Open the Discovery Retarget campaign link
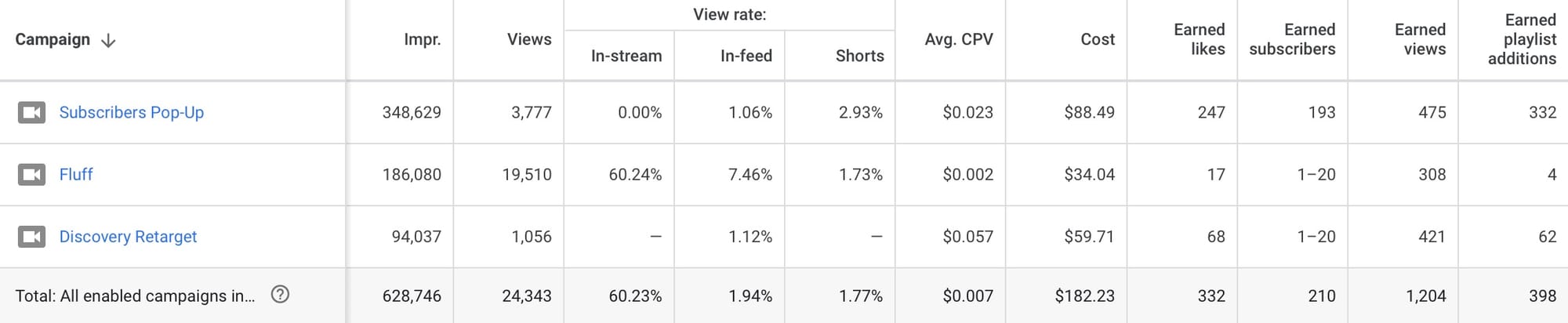Image resolution: width=1568 pixels, height=323 pixels. click(x=128, y=236)
